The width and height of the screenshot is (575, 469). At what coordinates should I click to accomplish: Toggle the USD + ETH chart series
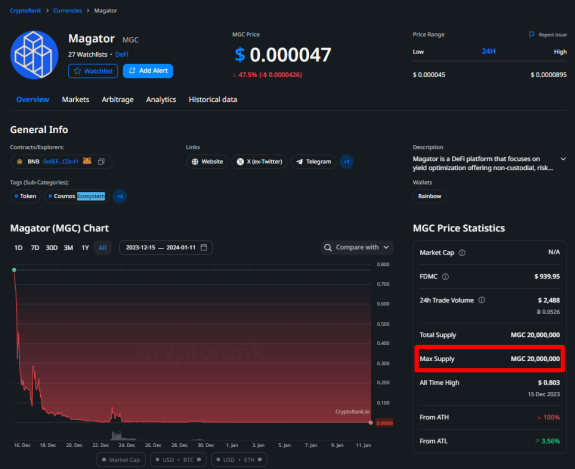tap(239, 460)
